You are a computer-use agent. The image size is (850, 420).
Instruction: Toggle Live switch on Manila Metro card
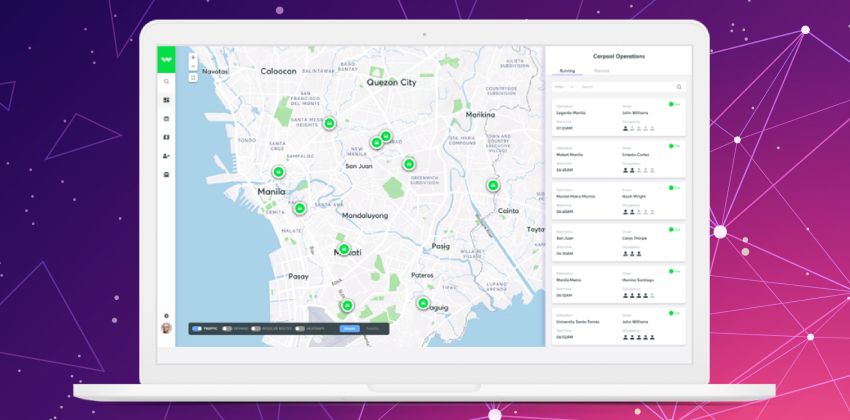[674, 271]
